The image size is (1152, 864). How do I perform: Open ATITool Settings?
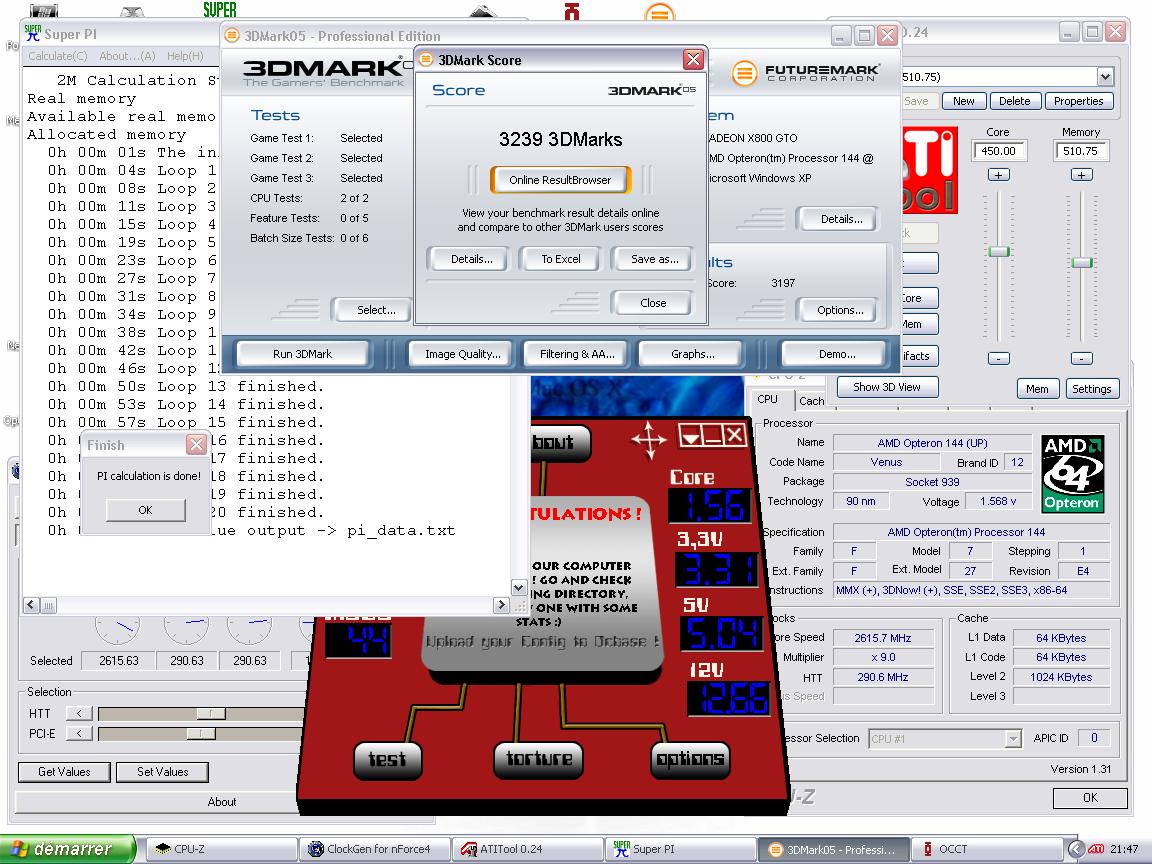pyautogui.click(x=1092, y=389)
